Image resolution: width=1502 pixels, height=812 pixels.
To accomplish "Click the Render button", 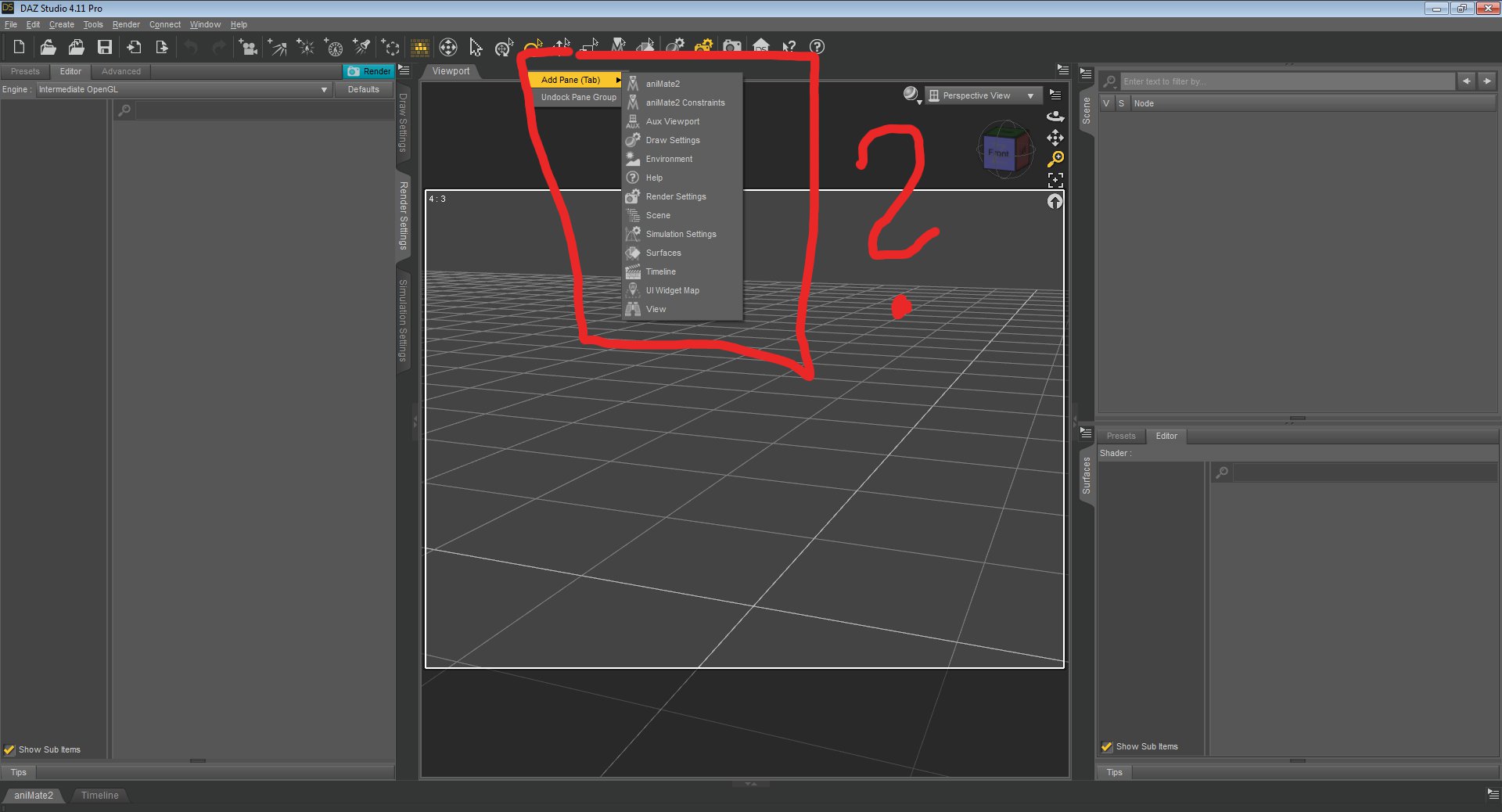I will (x=369, y=71).
